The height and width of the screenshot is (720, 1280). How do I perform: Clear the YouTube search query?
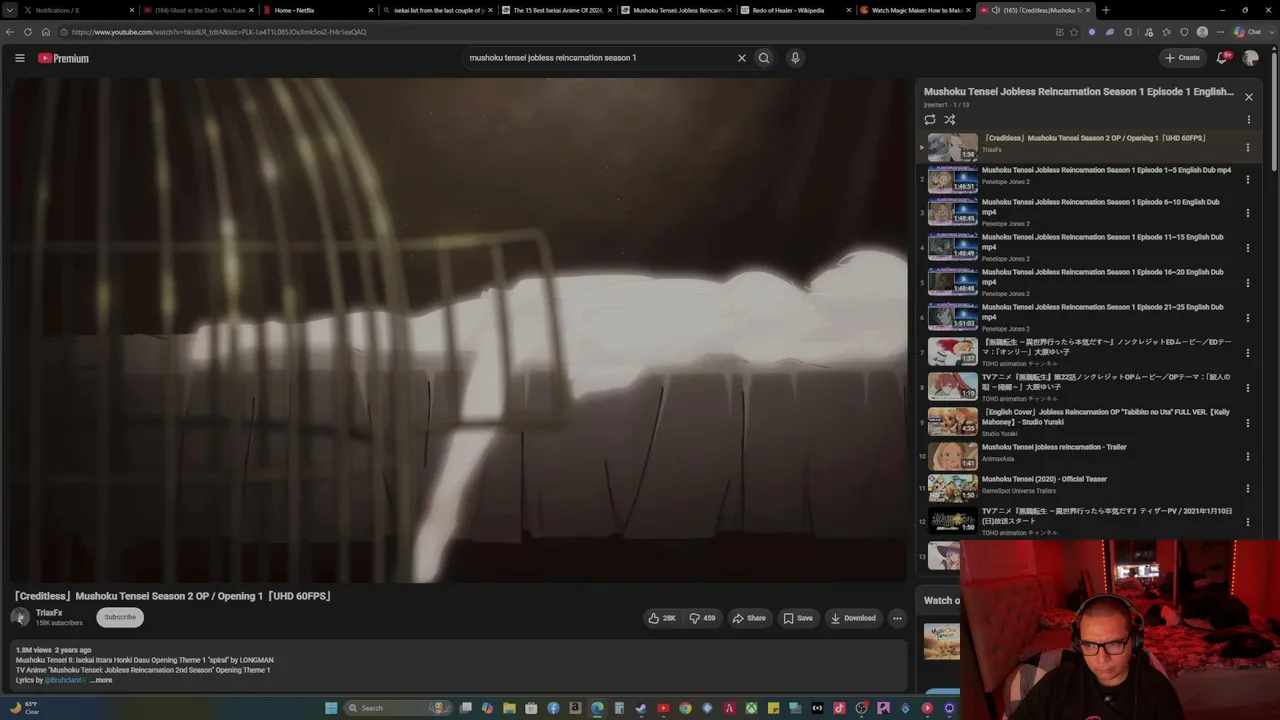(x=741, y=58)
